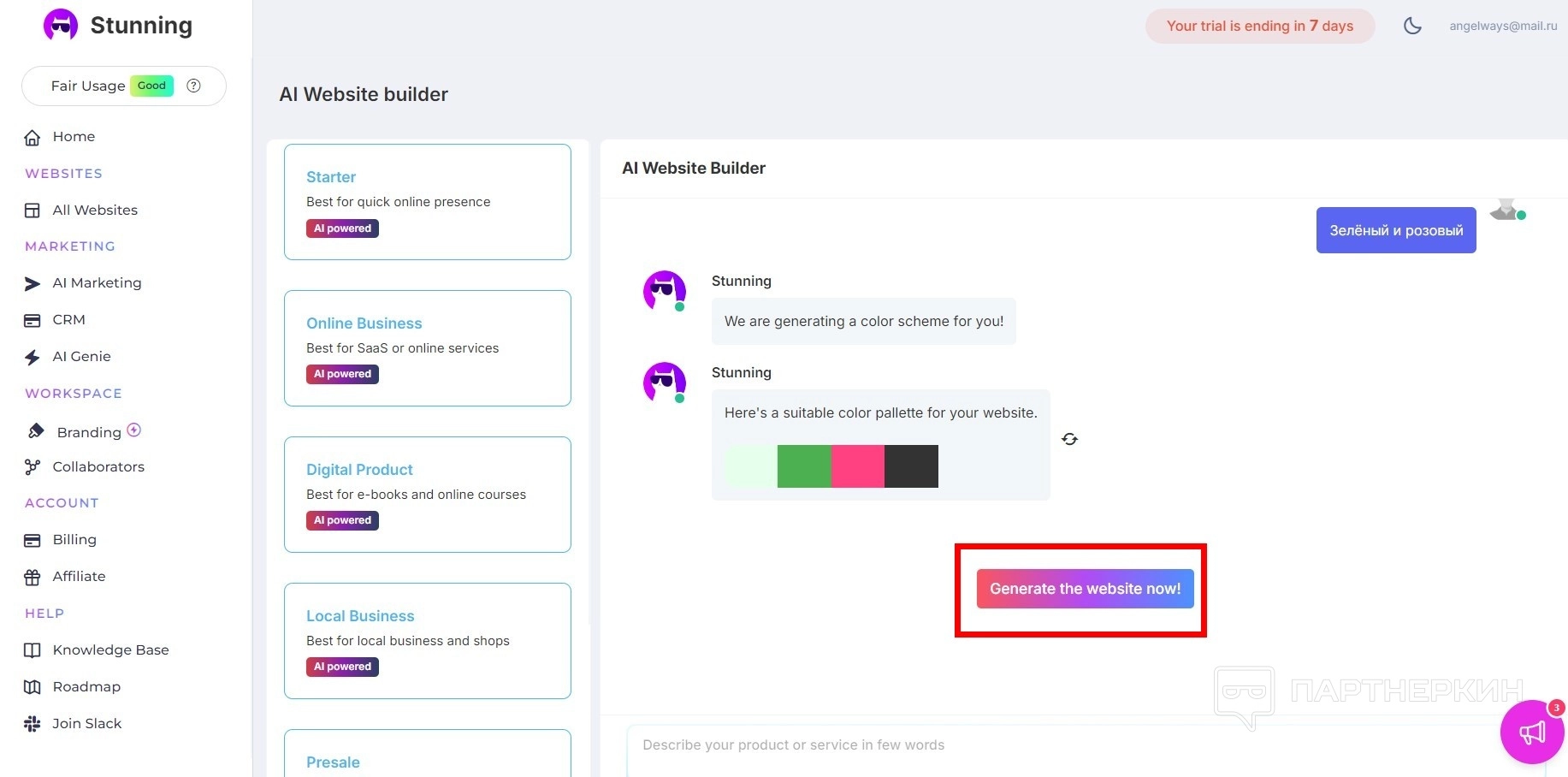Click the trial ending in 7 days notice
This screenshot has height=777, width=1568.
1260,26
